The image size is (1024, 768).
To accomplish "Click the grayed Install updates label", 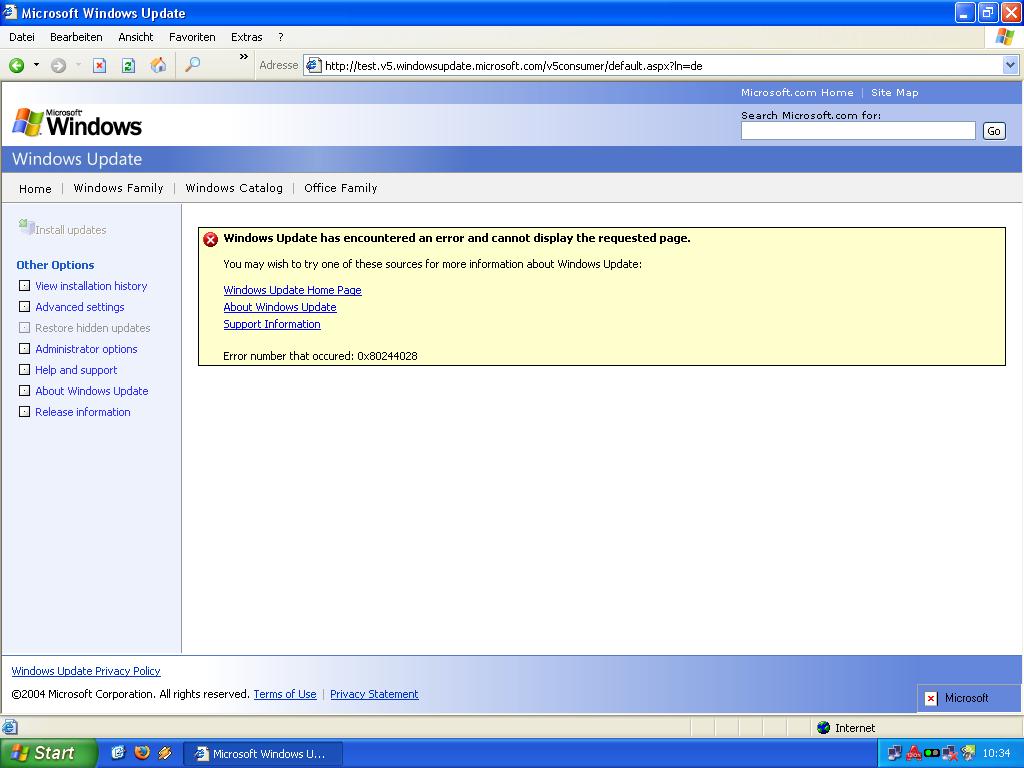I will (71, 230).
